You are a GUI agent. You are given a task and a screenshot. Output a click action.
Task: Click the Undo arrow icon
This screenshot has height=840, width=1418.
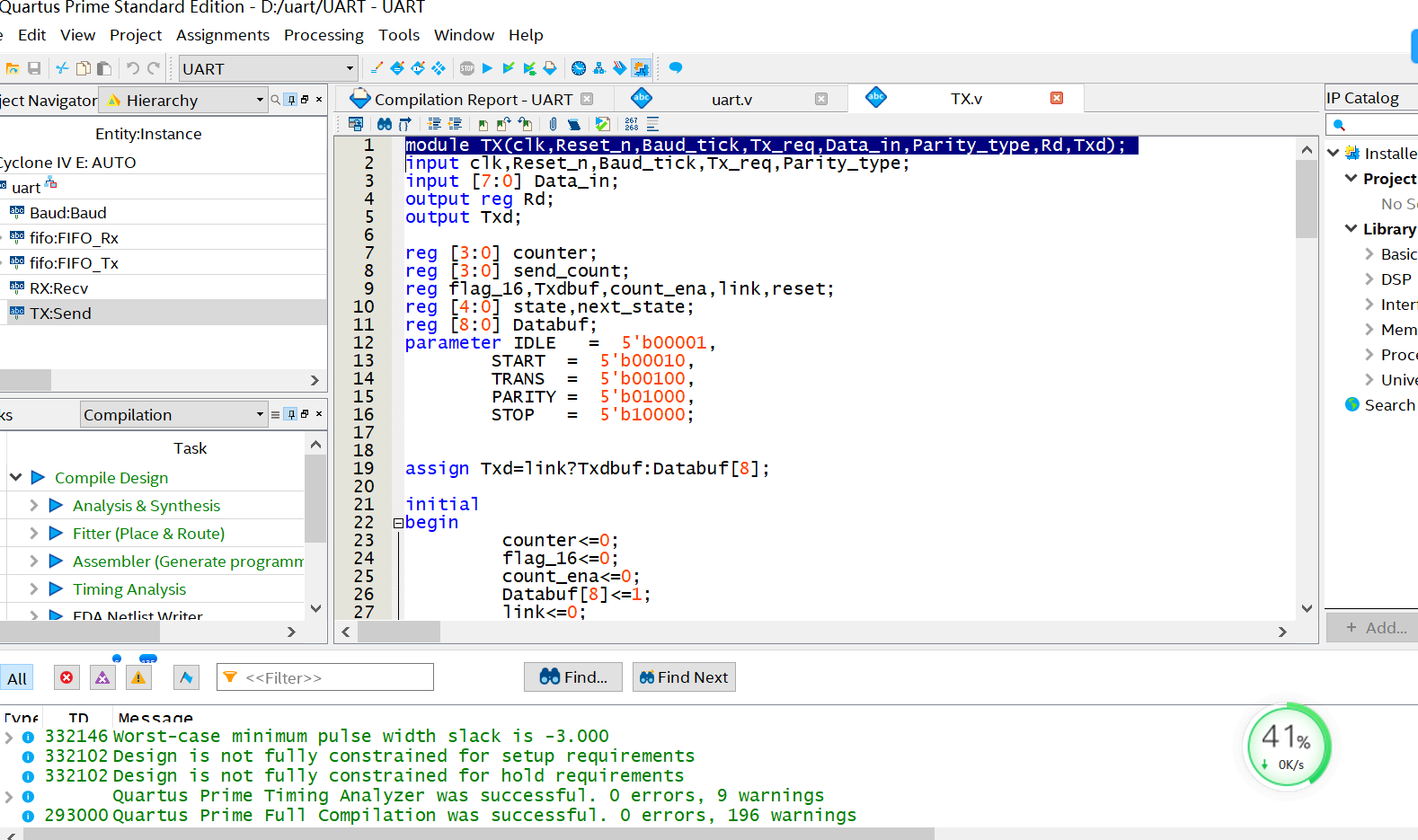pos(133,68)
